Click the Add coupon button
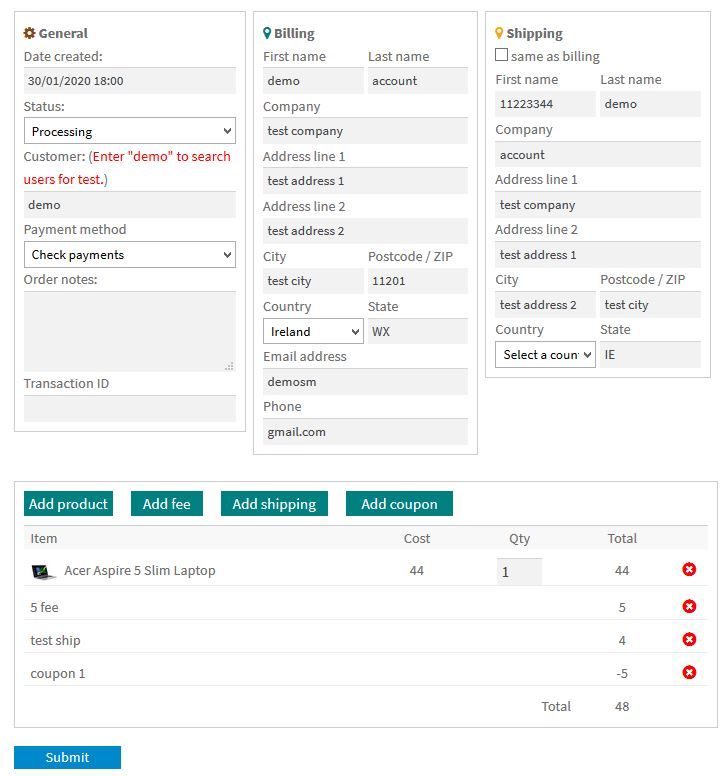The image size is (725, 776). [x=399, y=503]
